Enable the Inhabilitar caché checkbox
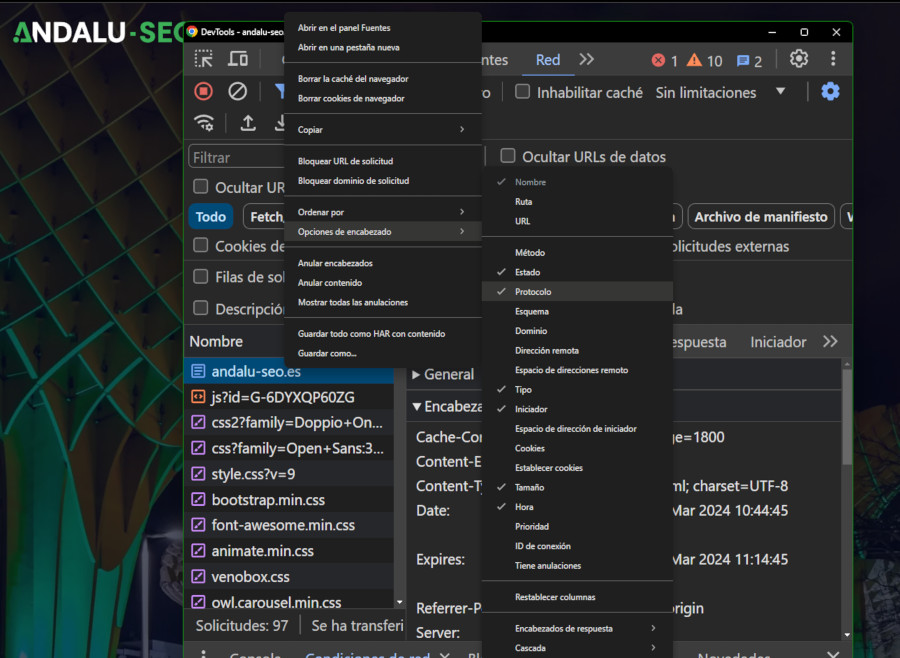900x658 pixels. [522, 92]
